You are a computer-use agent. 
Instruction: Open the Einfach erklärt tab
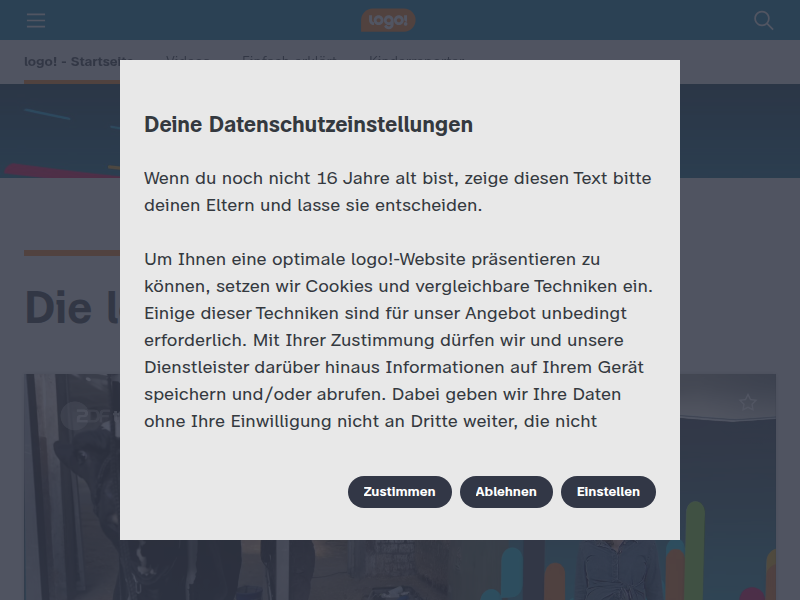click(289, 58)
